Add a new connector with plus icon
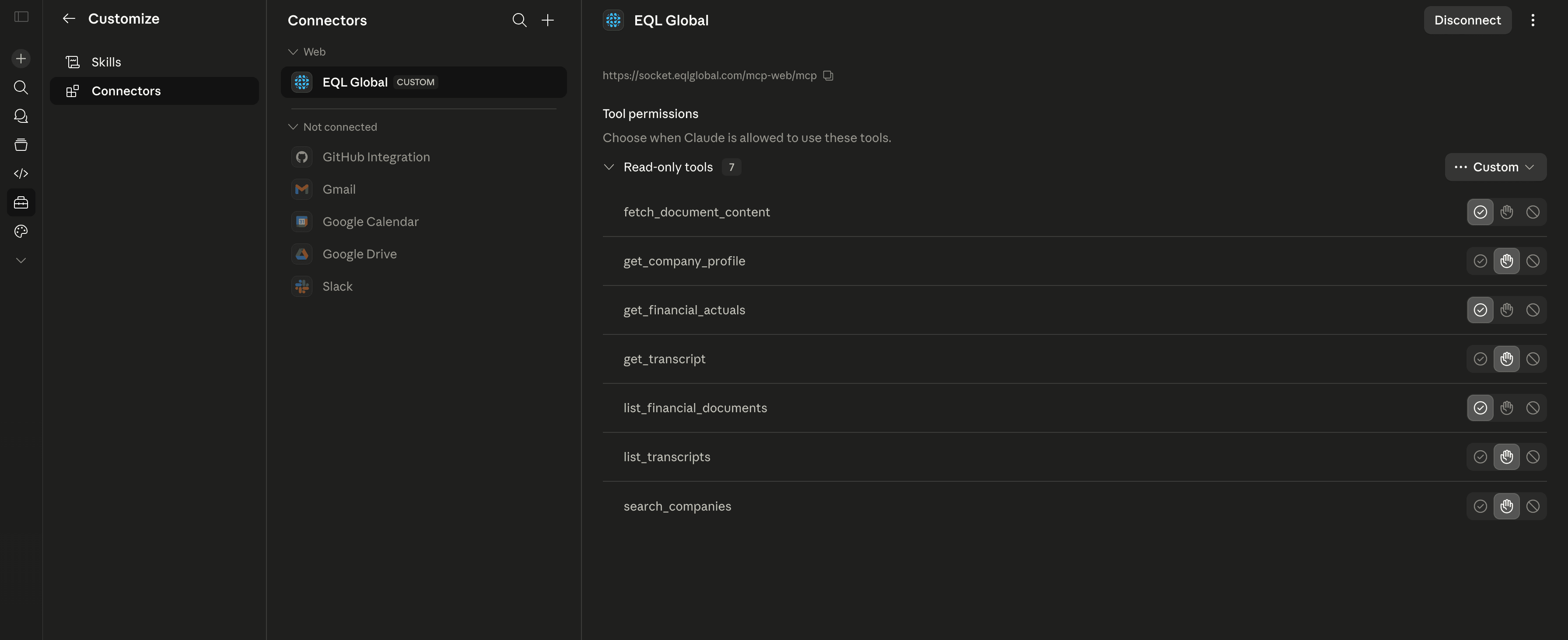Screen dimensions: 1568x640 coord(548,20)
